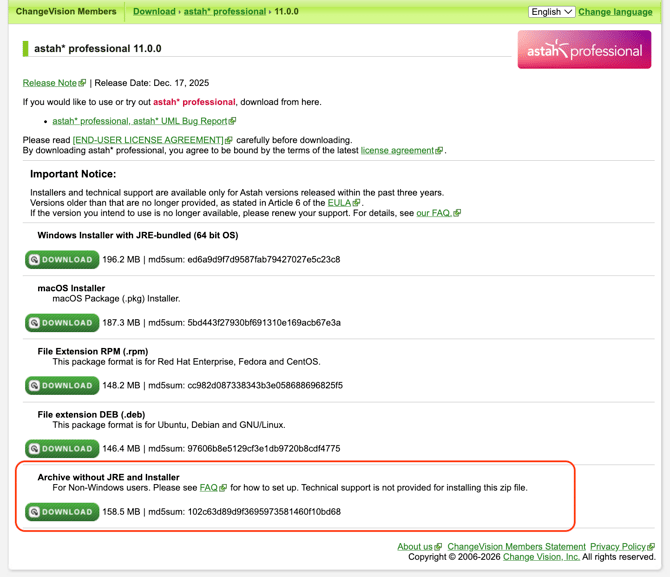Open ChangeVision Members Statement link
The width and height of the screenshot is (670, 577).
pyautogui.click(x=516, y=547)
